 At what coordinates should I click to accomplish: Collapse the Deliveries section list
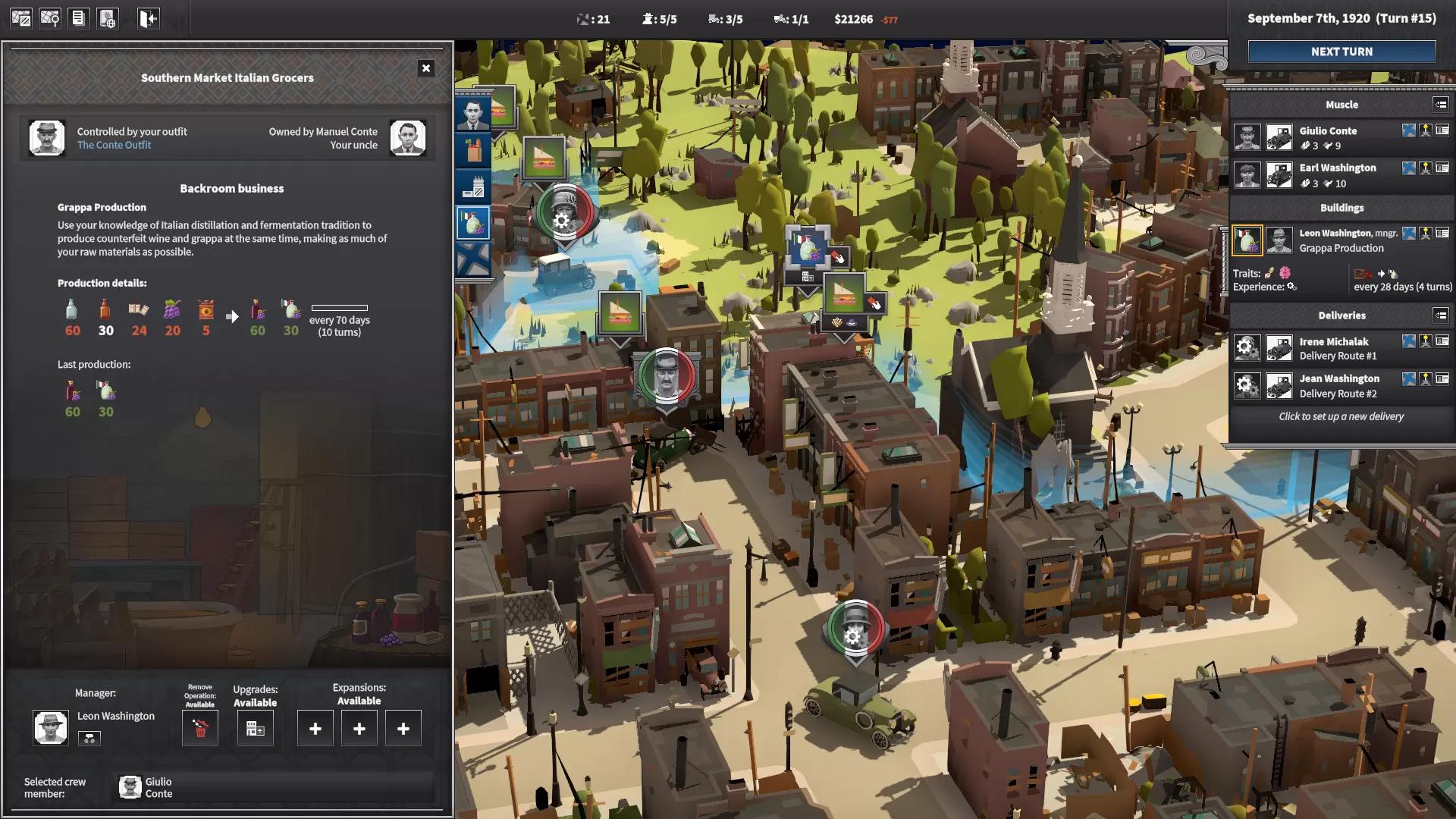[1440, 315]
